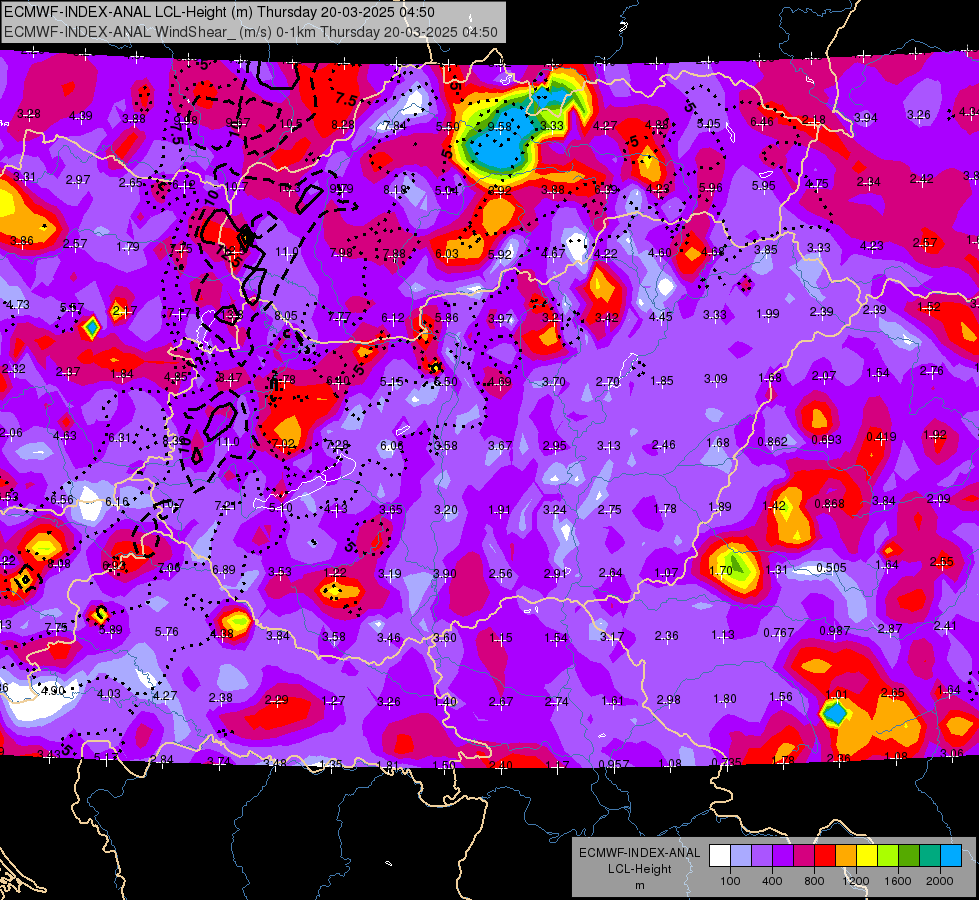Click the WindShear 0-1km title line

pos(251,32)
